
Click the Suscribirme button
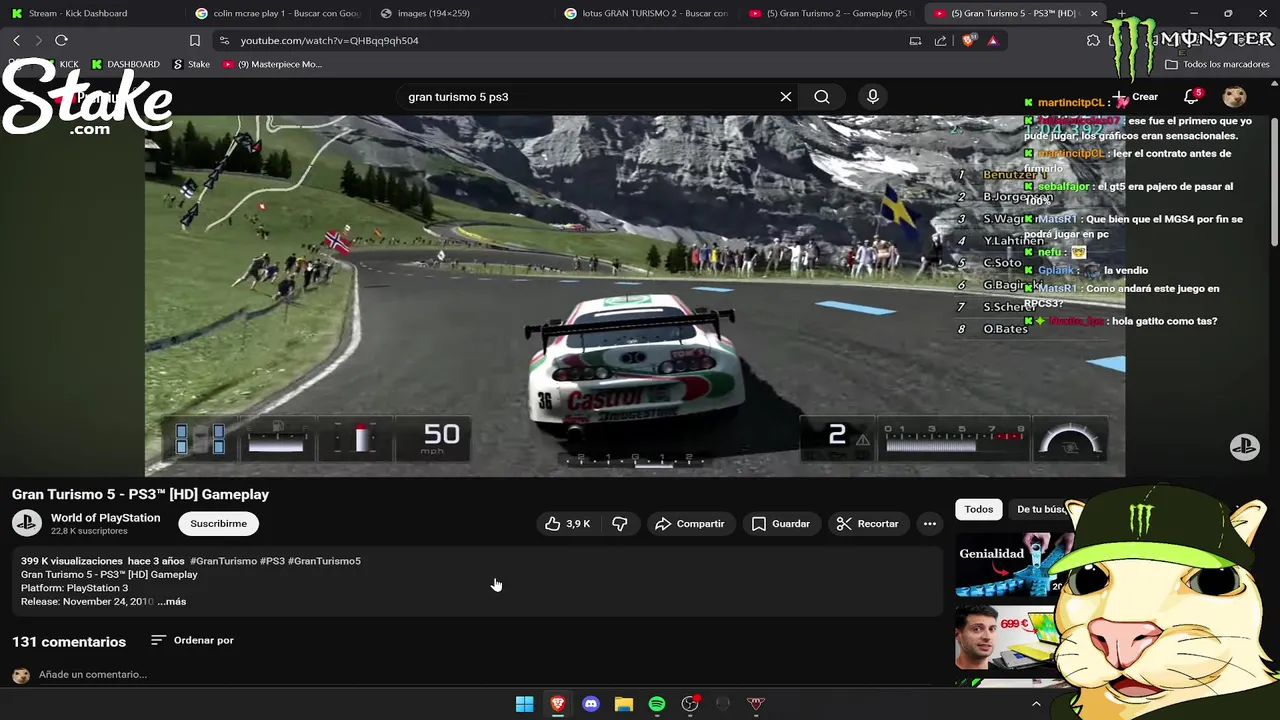tap(219, 524)
